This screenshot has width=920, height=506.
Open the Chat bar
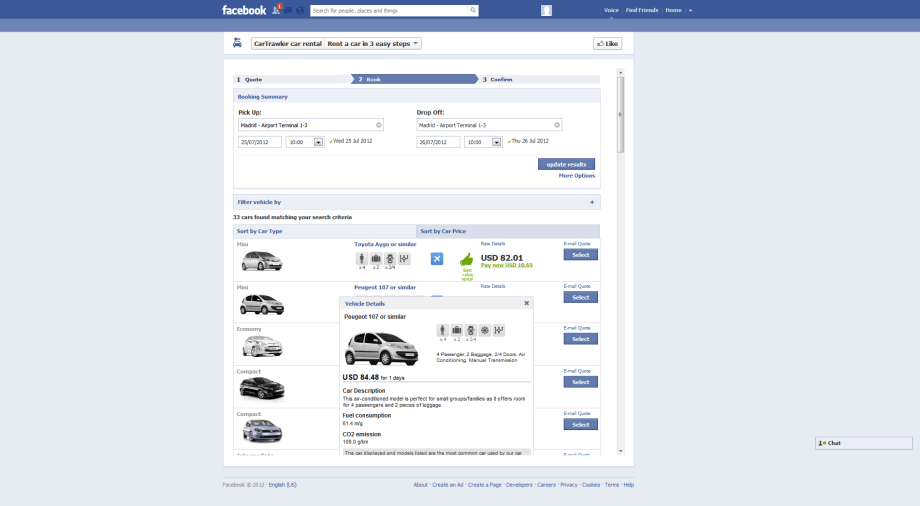(x=864, y=443)
